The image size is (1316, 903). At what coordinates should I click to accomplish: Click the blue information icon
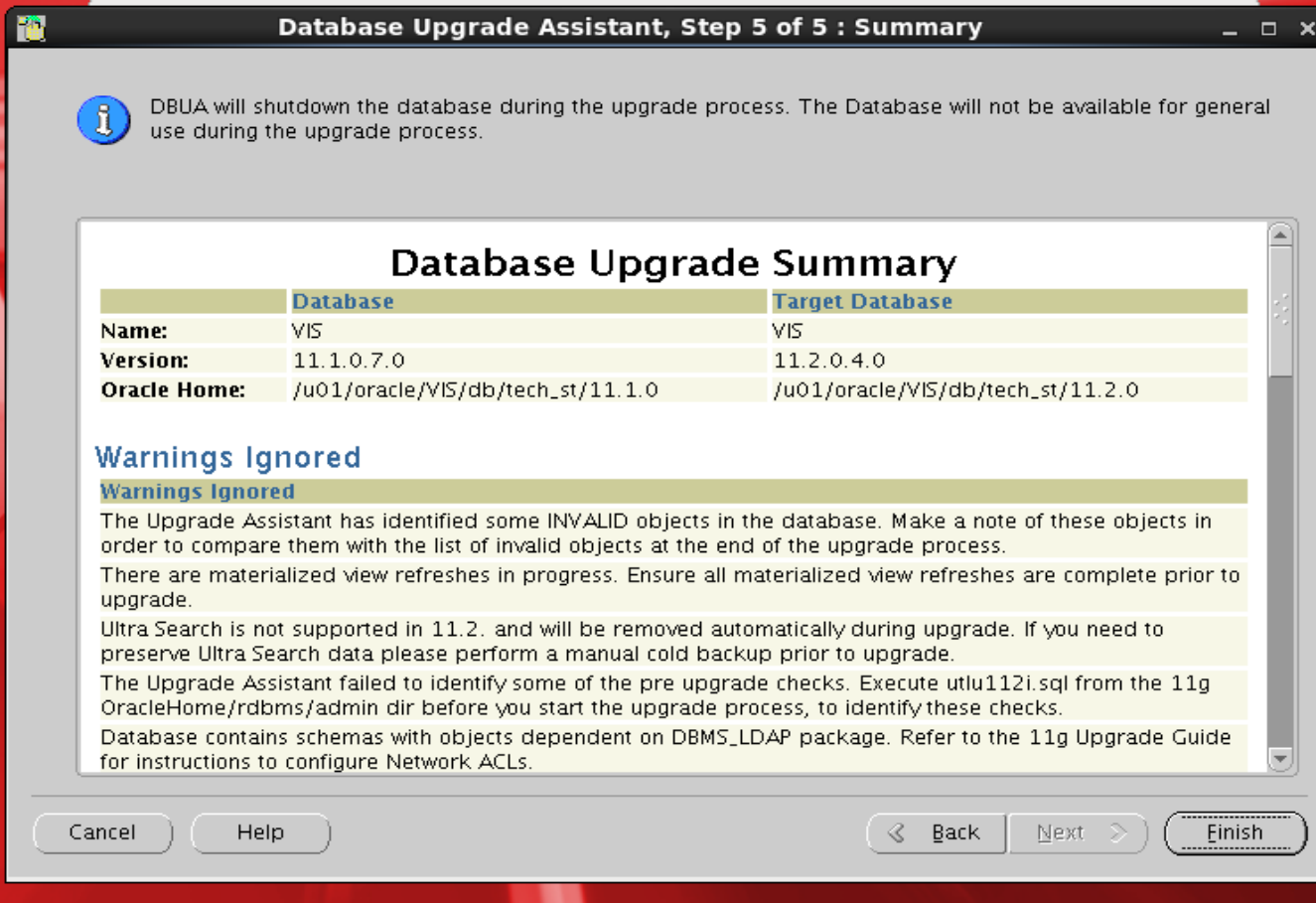(103, 120)
